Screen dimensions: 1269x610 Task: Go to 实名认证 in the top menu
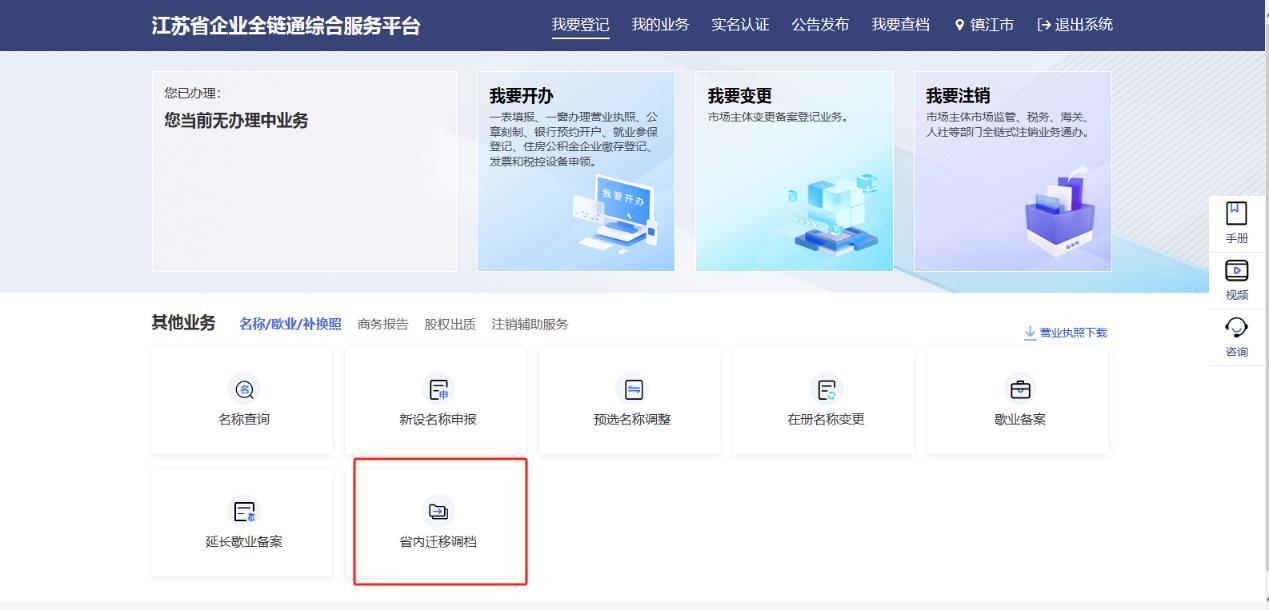740,24
